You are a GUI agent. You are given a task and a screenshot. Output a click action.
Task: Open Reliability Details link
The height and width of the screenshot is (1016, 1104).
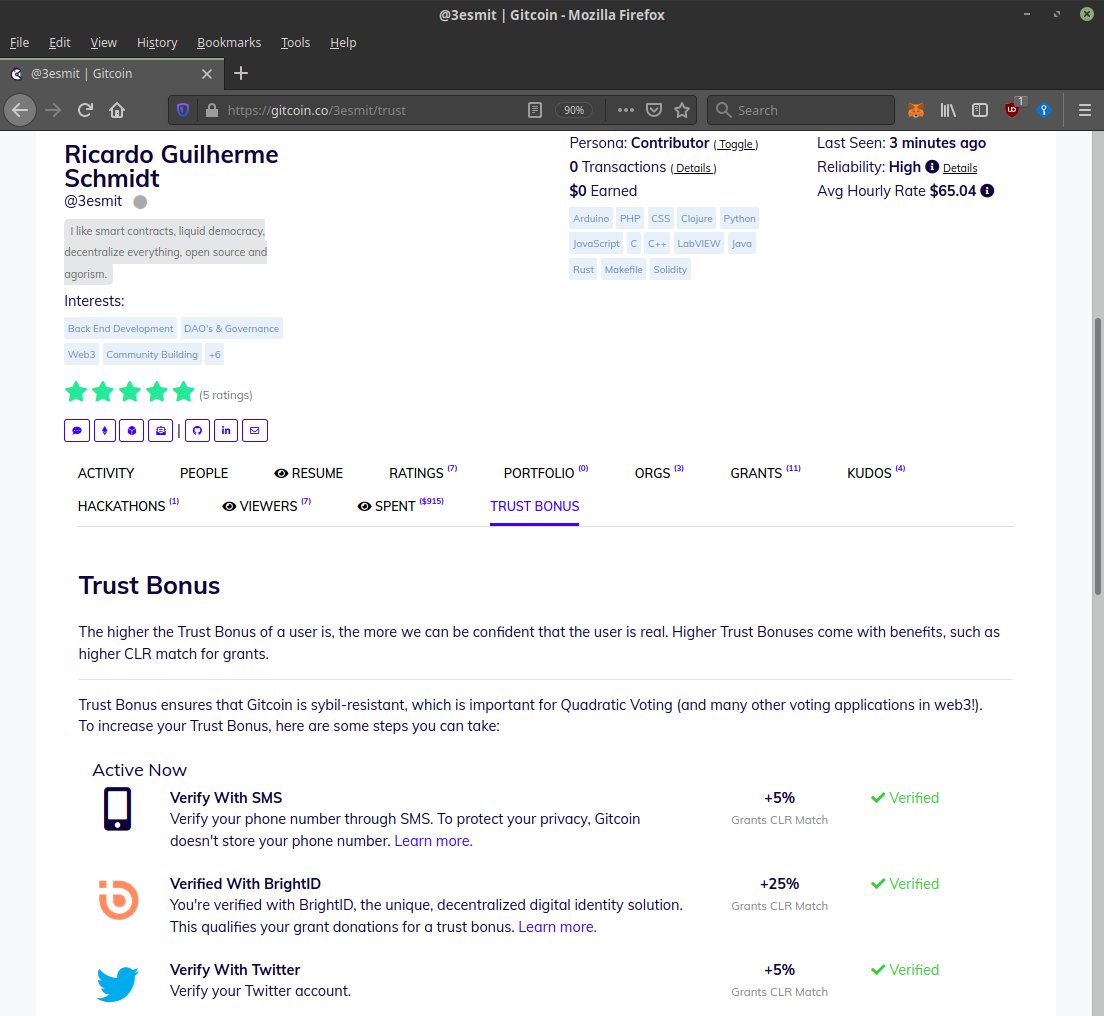(960, 168)
